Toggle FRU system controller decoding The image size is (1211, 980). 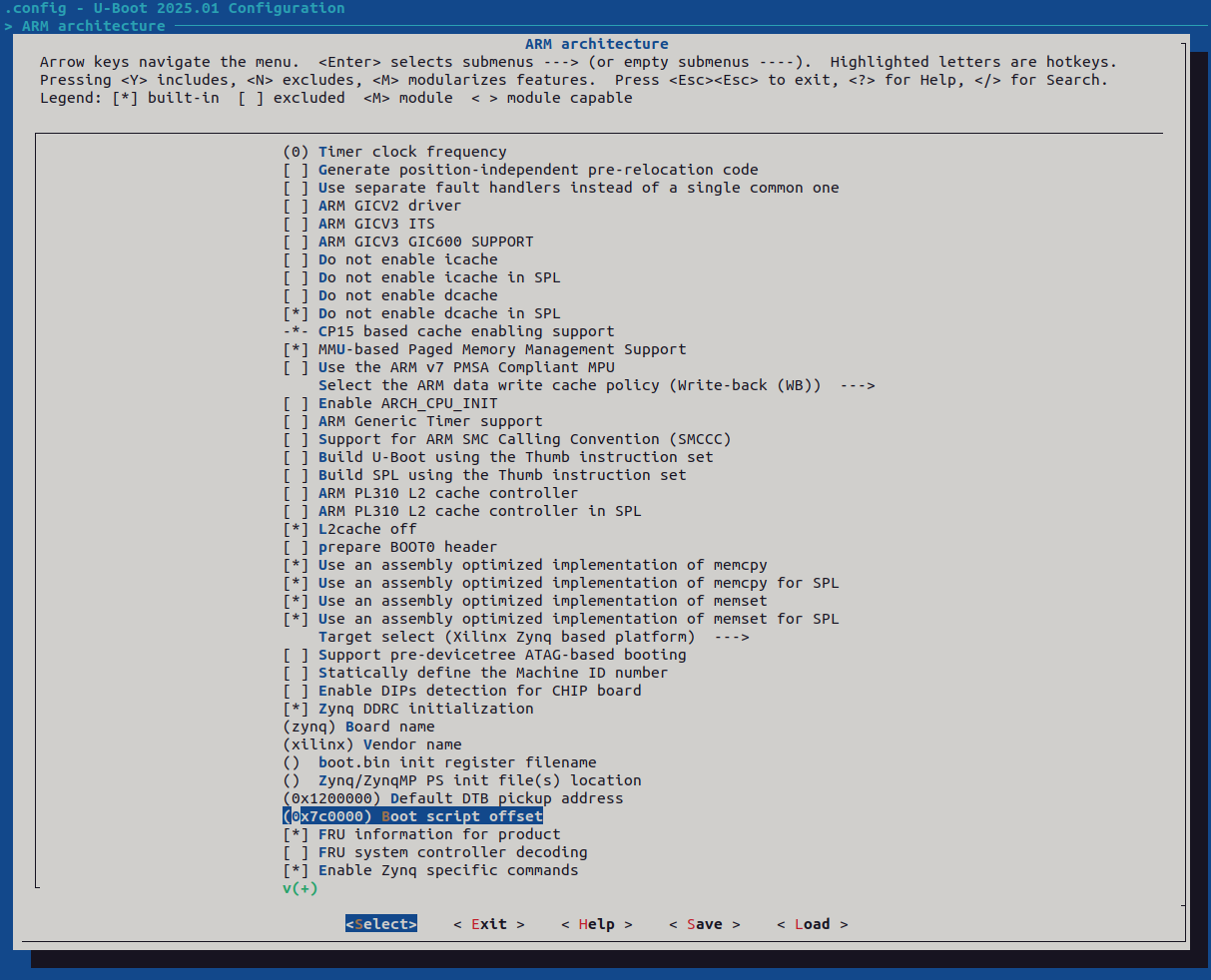pos(434,852)
